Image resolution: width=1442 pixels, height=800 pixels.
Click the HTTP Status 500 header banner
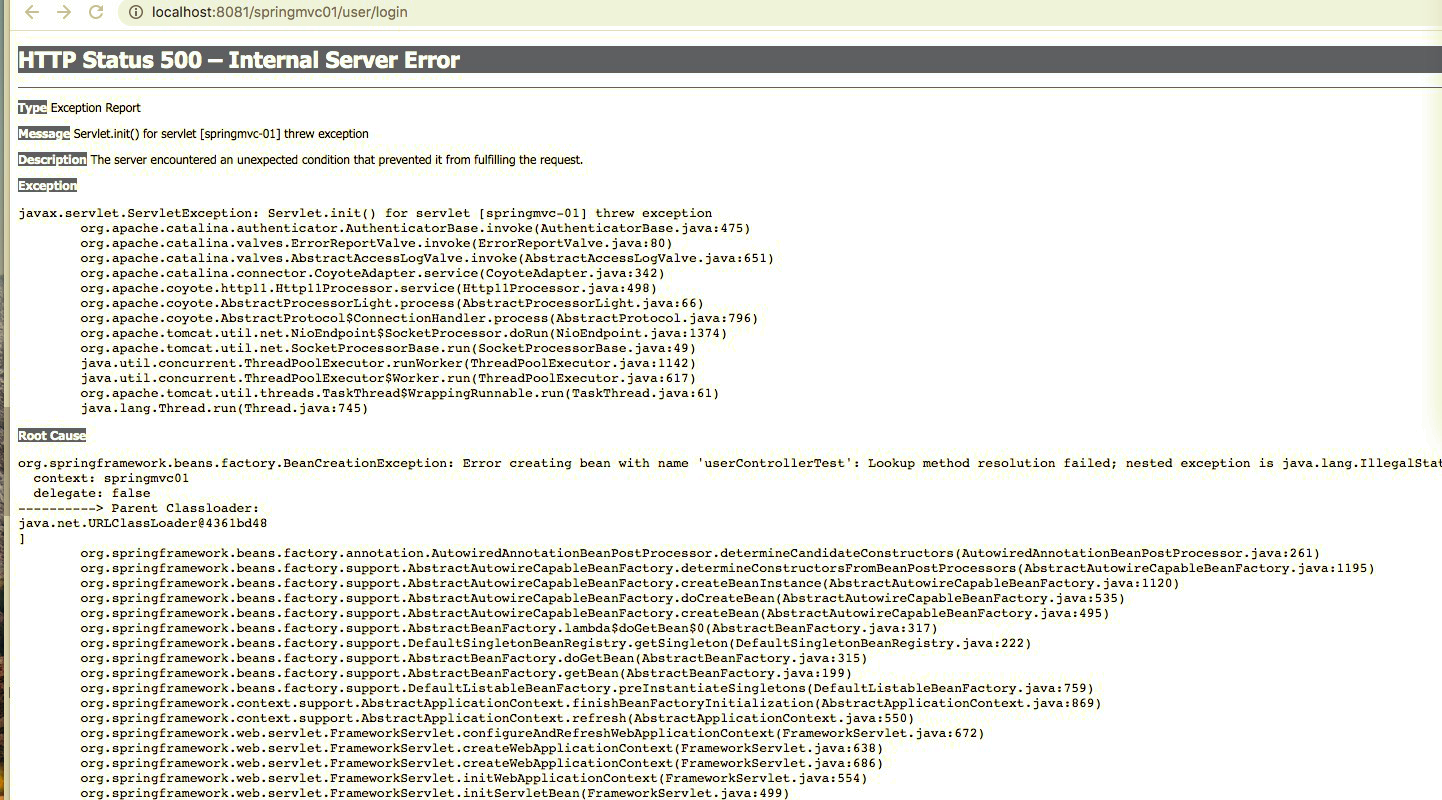pyautogui.click(x=238, y=59)
